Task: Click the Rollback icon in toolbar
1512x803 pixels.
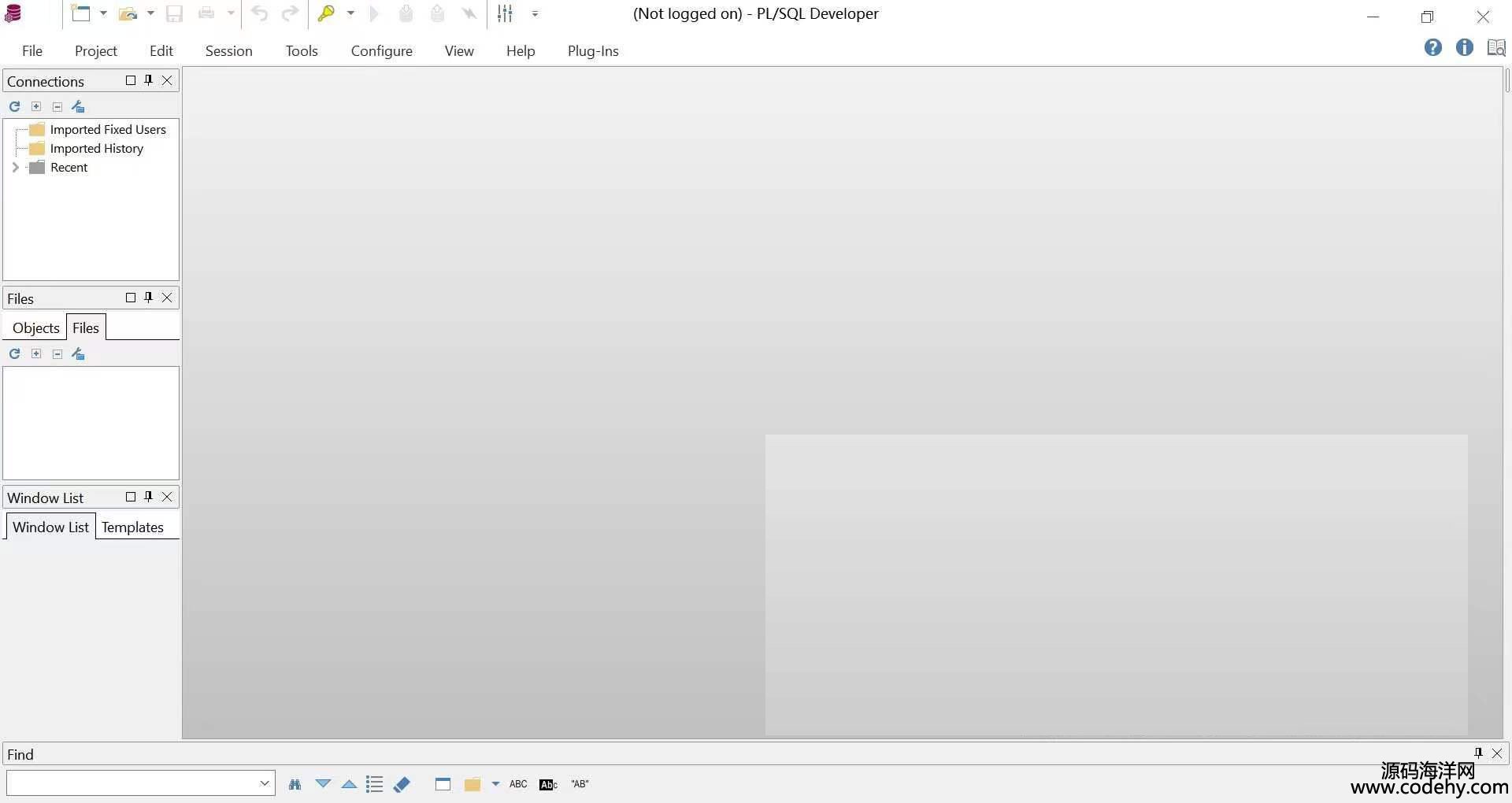Action: coord(438,13)
